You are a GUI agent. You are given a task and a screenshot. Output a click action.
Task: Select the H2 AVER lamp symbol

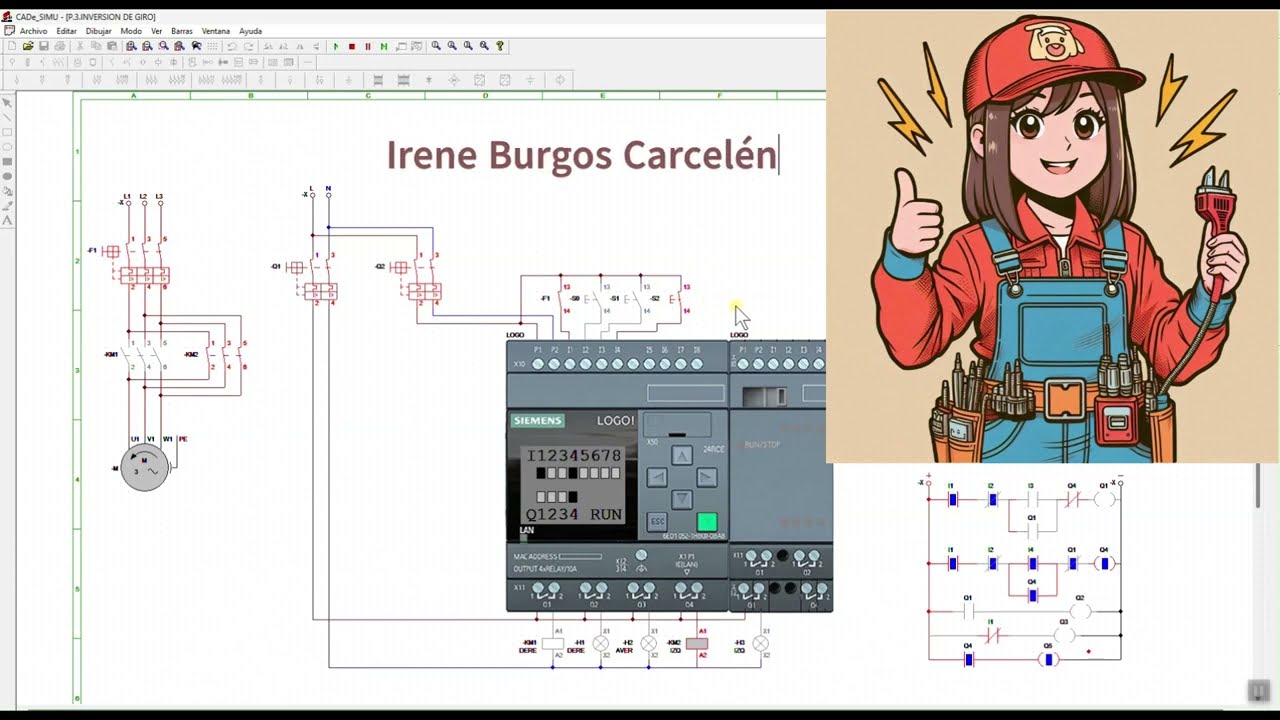pos(649,644)
